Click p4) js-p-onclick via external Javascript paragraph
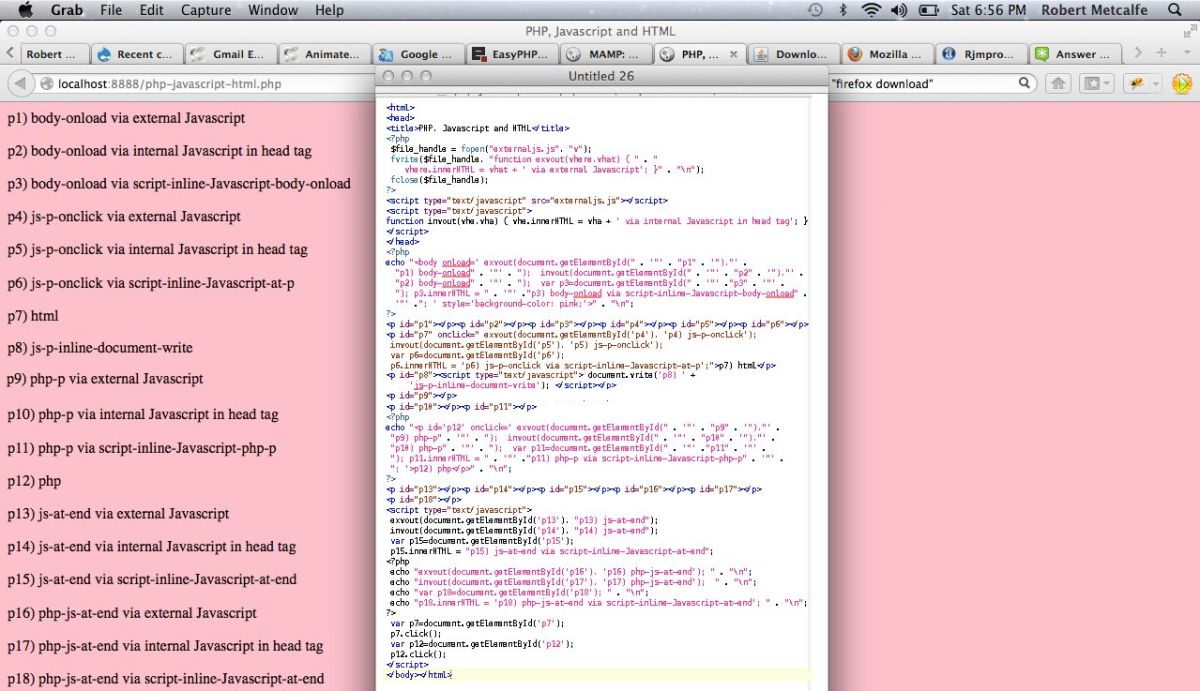This screenshot has width=1200, height=691. (124, 216)
